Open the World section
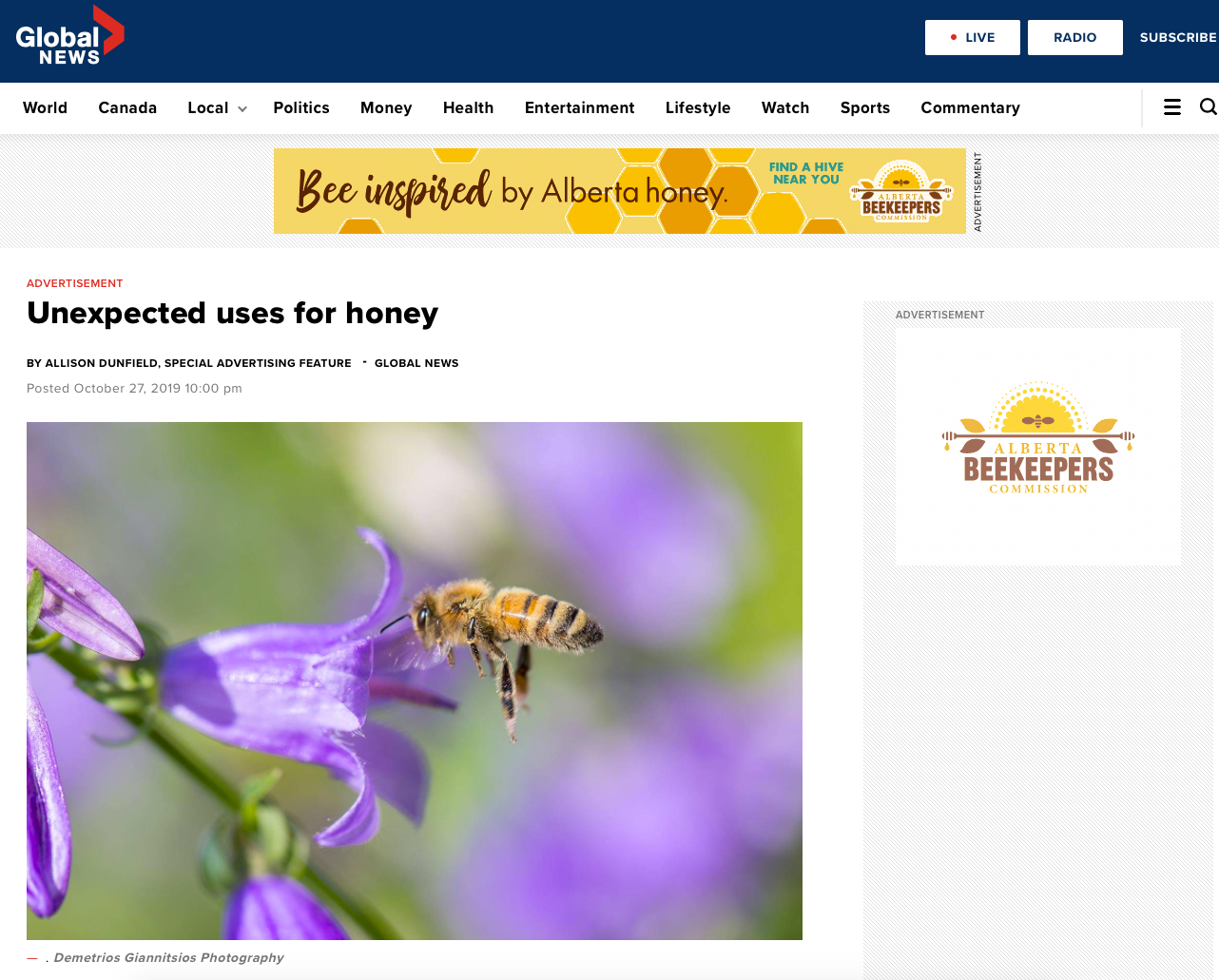This screenshot has height=980, width=1219. 45,107
